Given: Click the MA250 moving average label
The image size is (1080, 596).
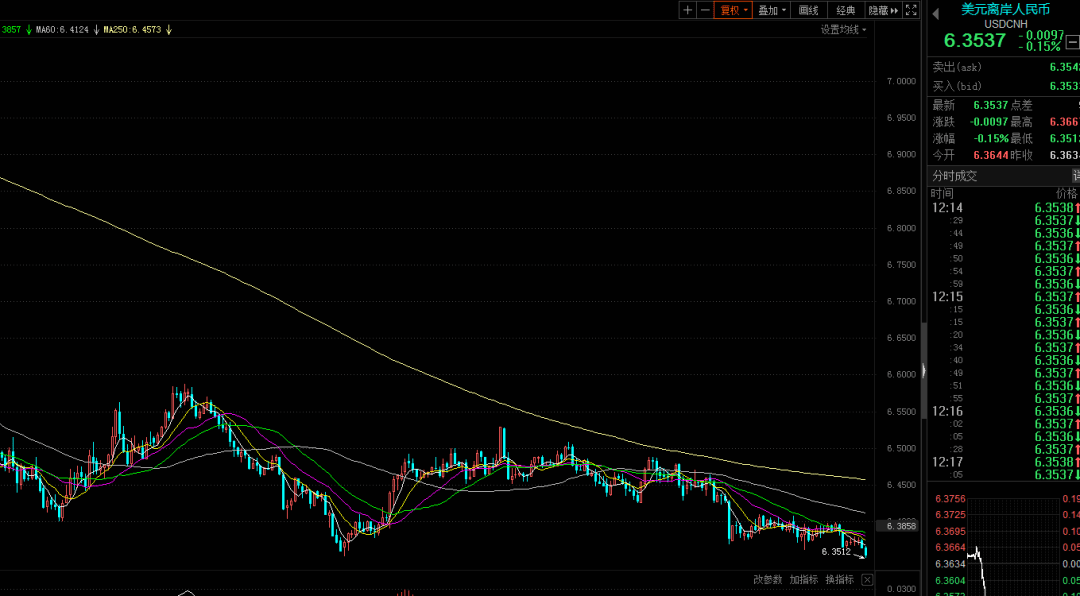Looking at the screenshot, I should pos(132,30).
